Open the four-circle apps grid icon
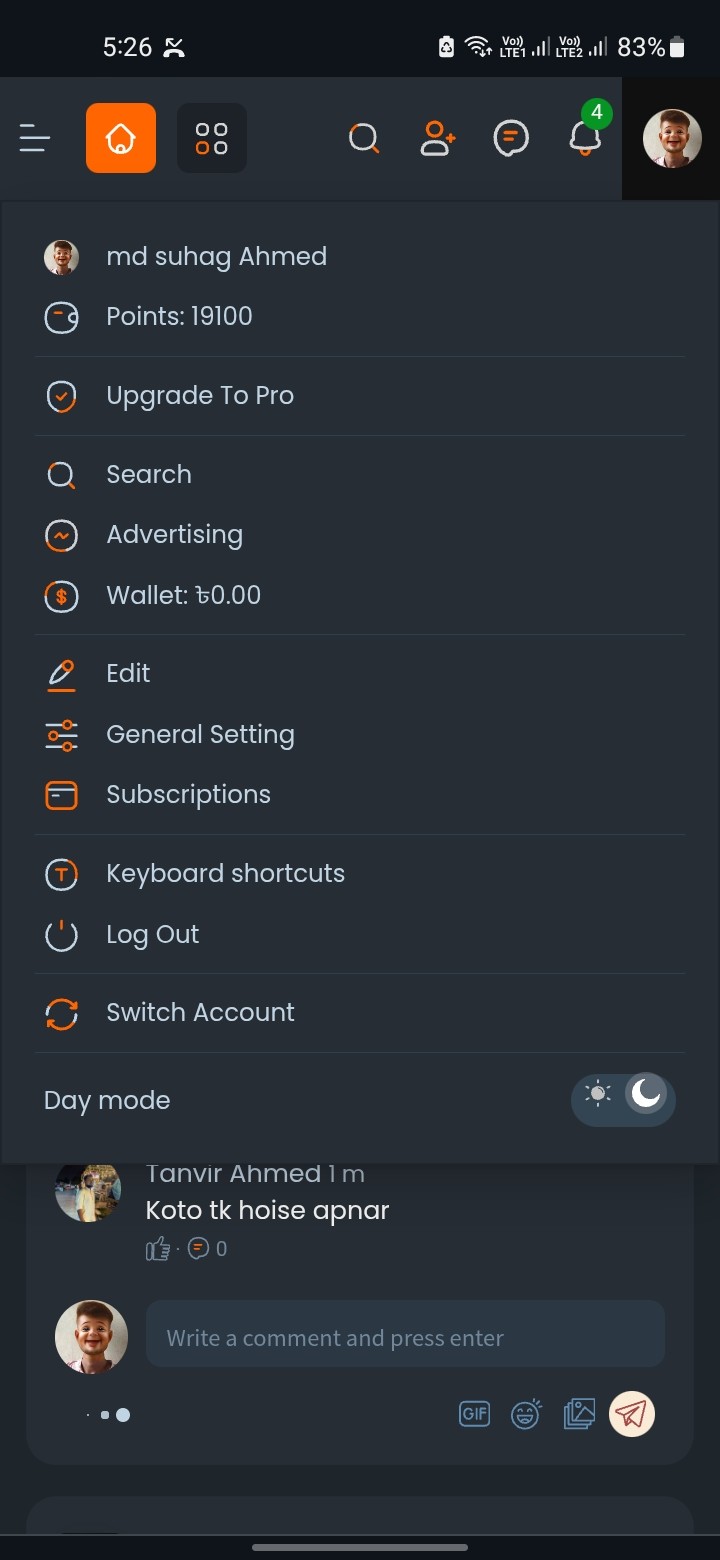The height and width of the screenshot is (1560, 720). click(212, 138)
